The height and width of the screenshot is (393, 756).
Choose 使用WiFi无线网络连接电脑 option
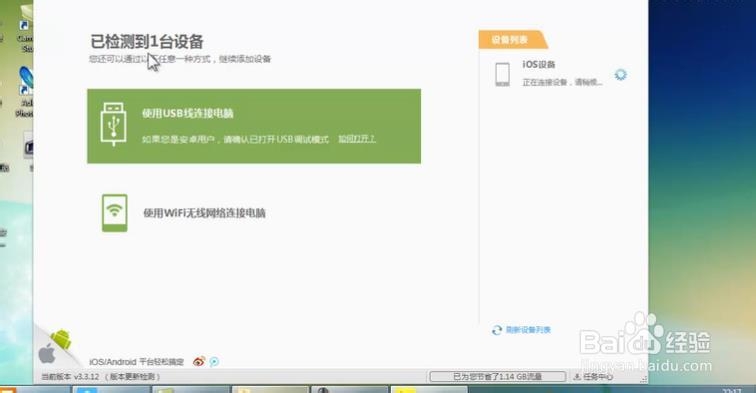(204, 213)
